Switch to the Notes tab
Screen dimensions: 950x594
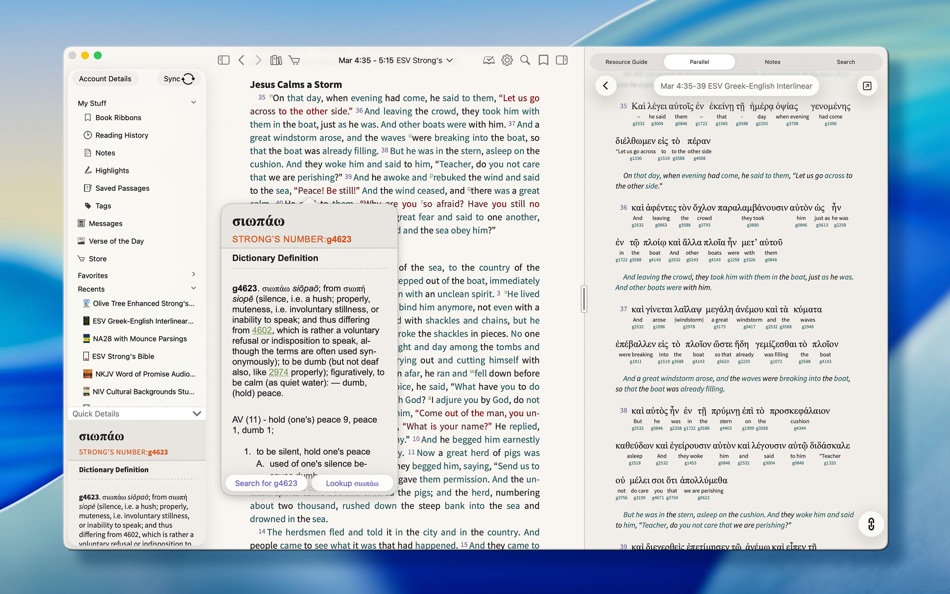[771, 61]
